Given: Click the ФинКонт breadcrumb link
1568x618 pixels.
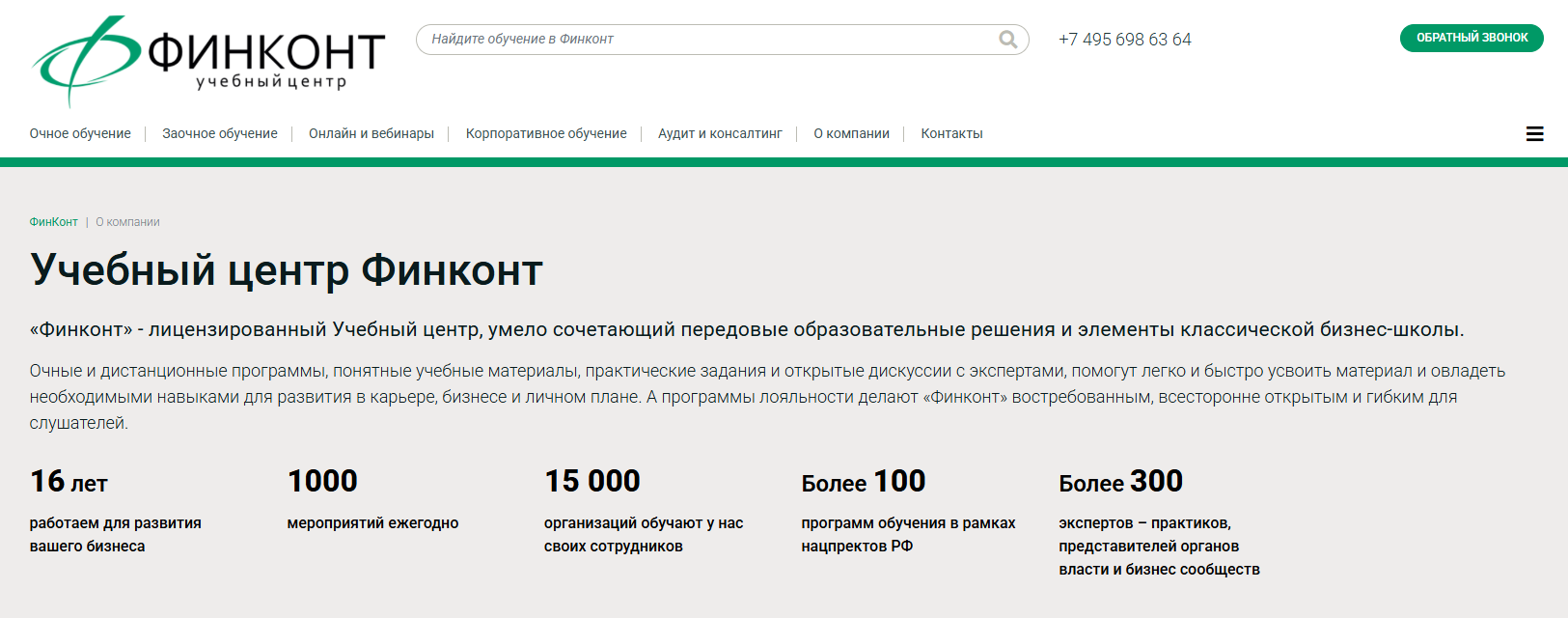Looking at the screenshot, I should click(53, 222).
